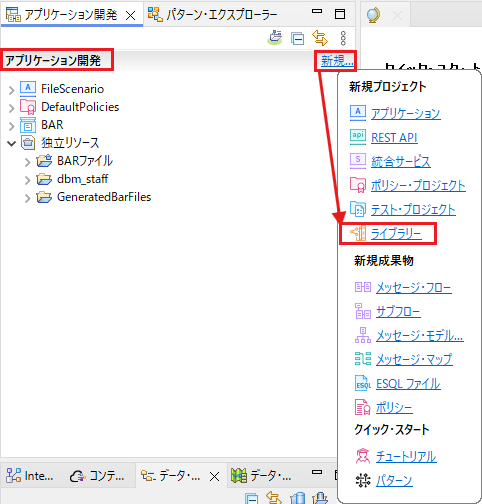
Task: Switch to パターン・エクスプローラー tab
Action: pyautogui.click(x=213, y=15)
